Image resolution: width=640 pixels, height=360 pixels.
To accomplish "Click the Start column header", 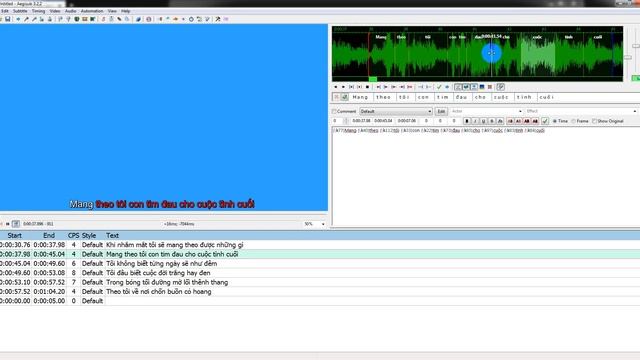I will pyautogui.click(x=15, y=236).
